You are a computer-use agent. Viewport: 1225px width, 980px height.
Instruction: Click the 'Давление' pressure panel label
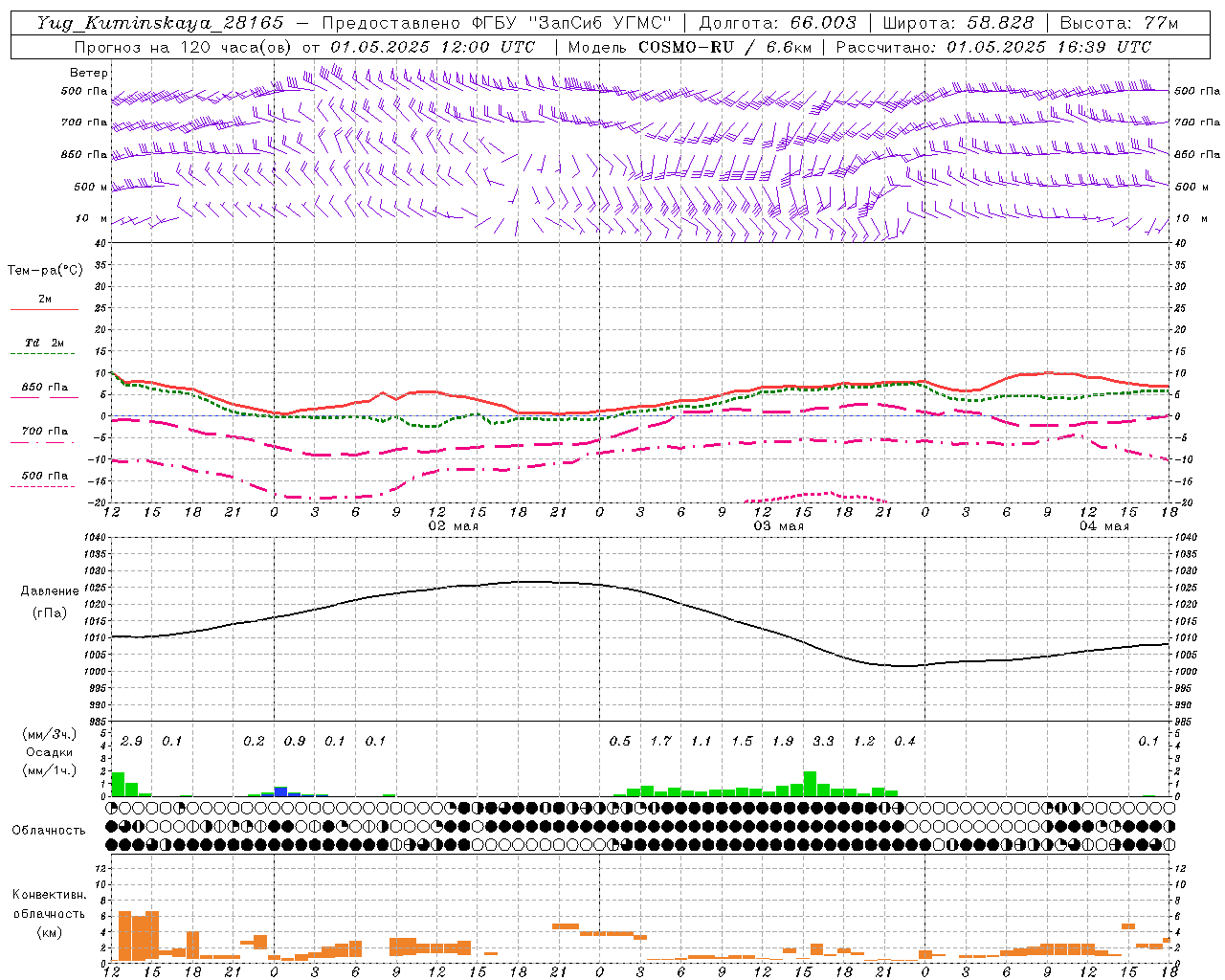coord(50,591)
